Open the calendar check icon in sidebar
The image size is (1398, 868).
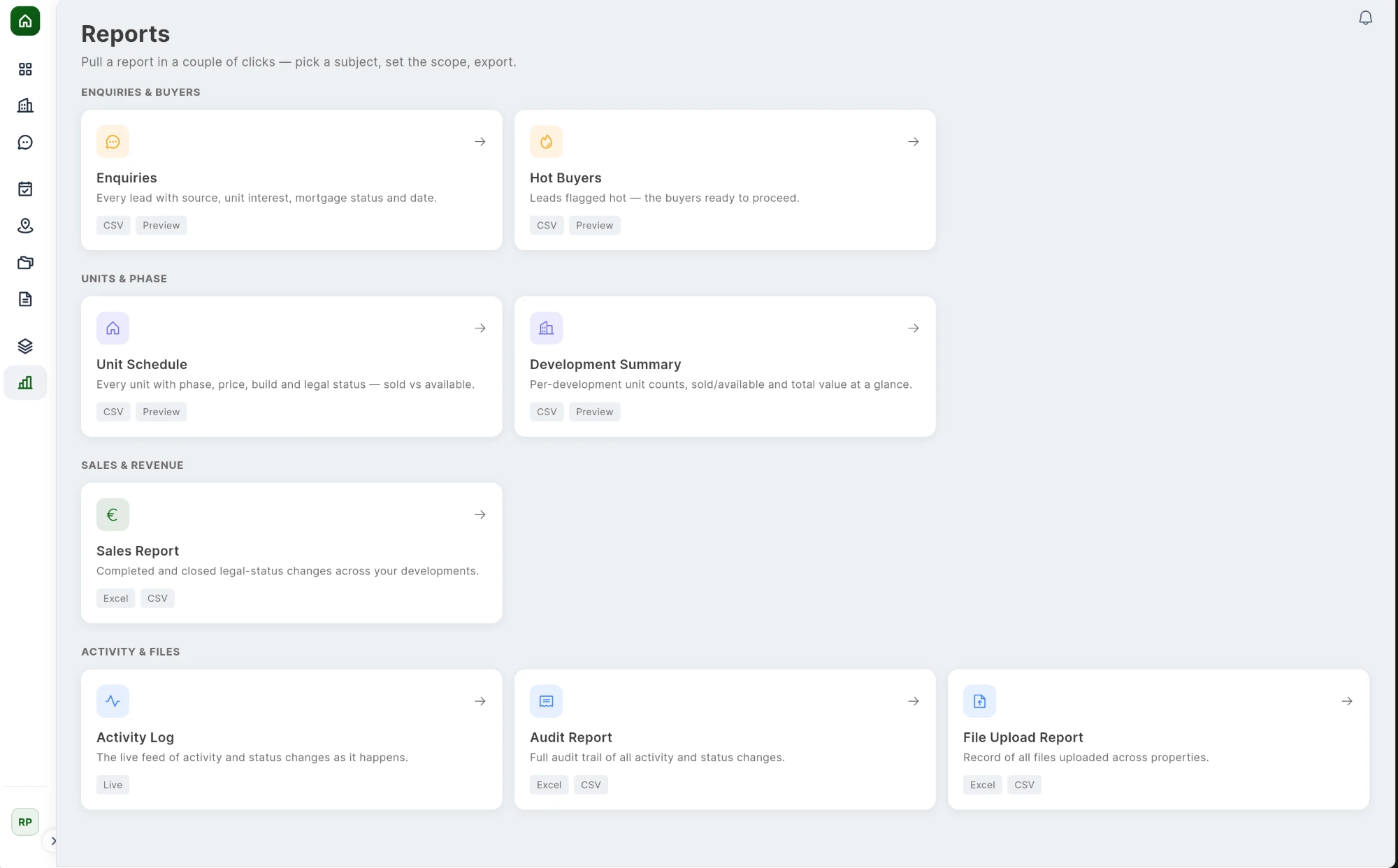pyautogui.click(x=25, y=189)
